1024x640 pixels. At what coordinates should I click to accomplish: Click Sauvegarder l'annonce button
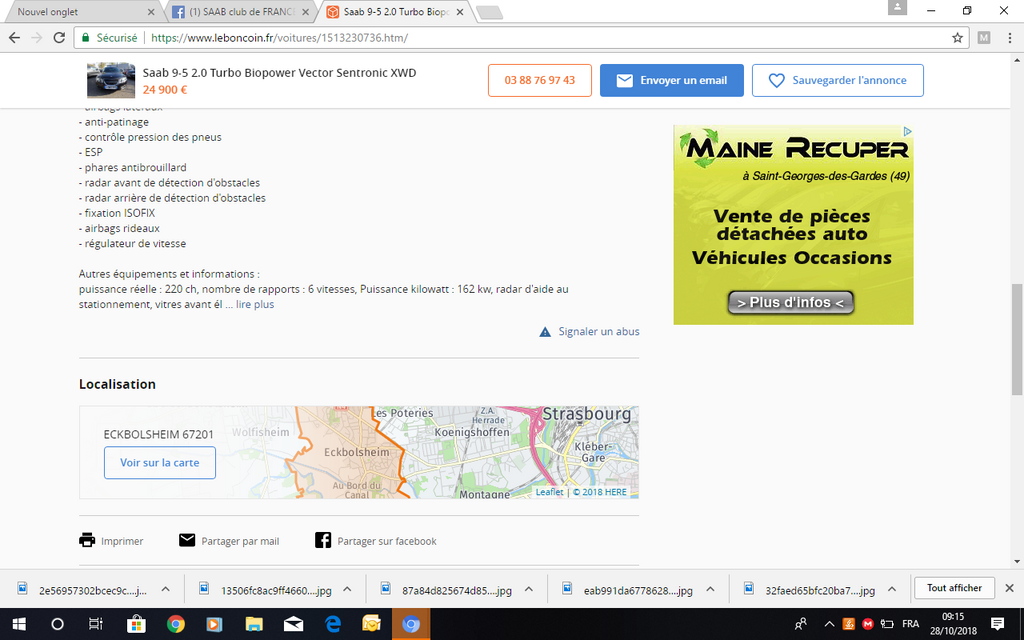click(837, 80)
